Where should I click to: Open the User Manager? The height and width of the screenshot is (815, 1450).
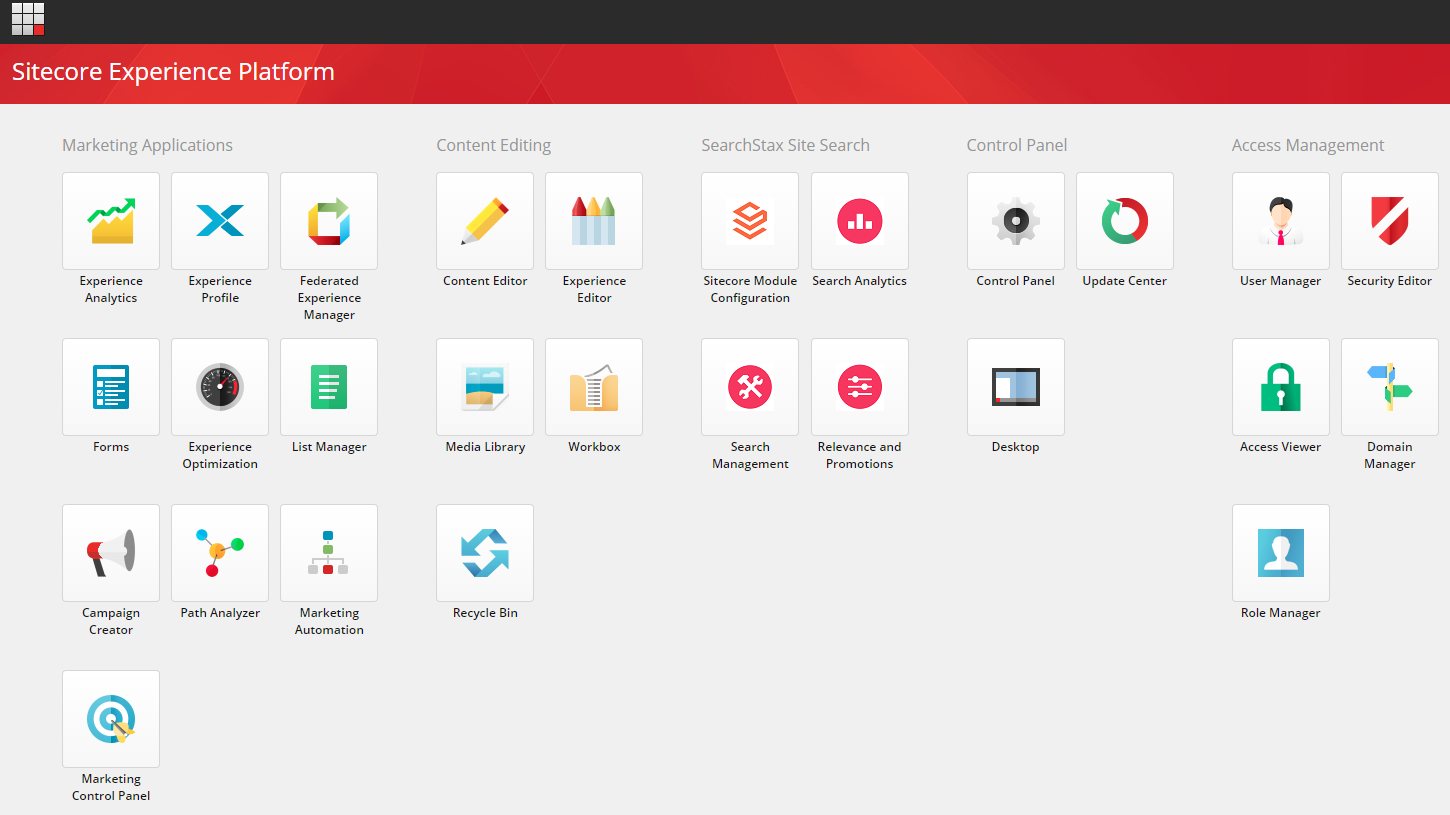1280,220
